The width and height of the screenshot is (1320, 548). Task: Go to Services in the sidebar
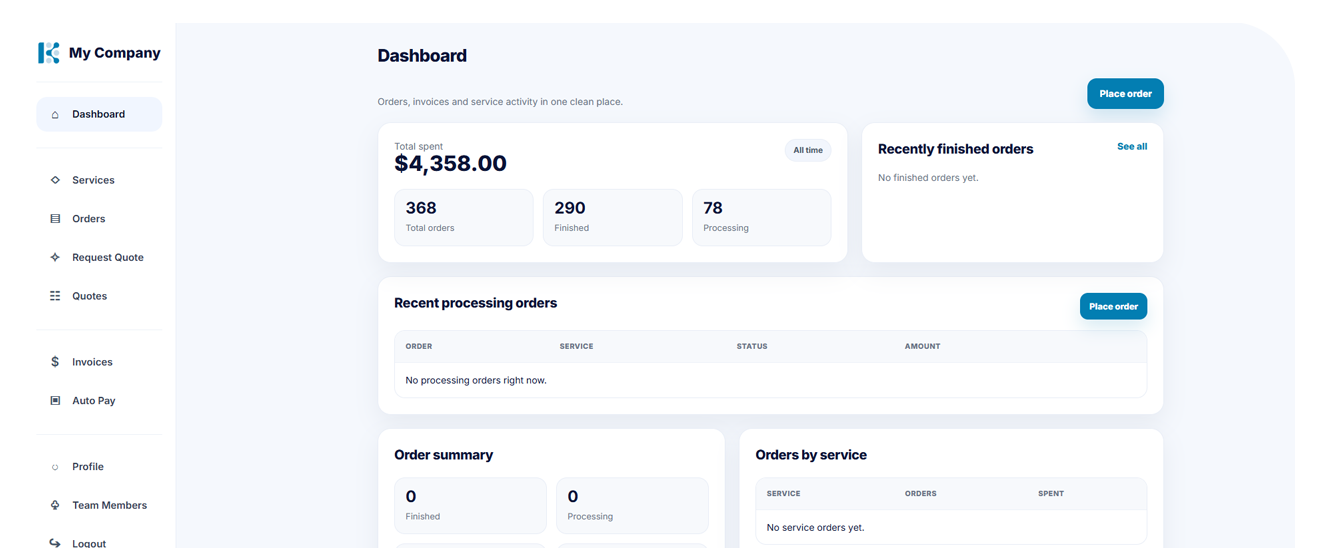tap(99, 180)
